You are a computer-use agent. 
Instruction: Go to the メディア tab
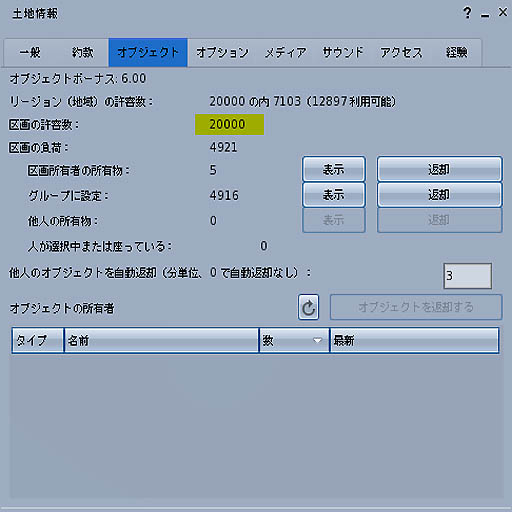pos(286,53)
